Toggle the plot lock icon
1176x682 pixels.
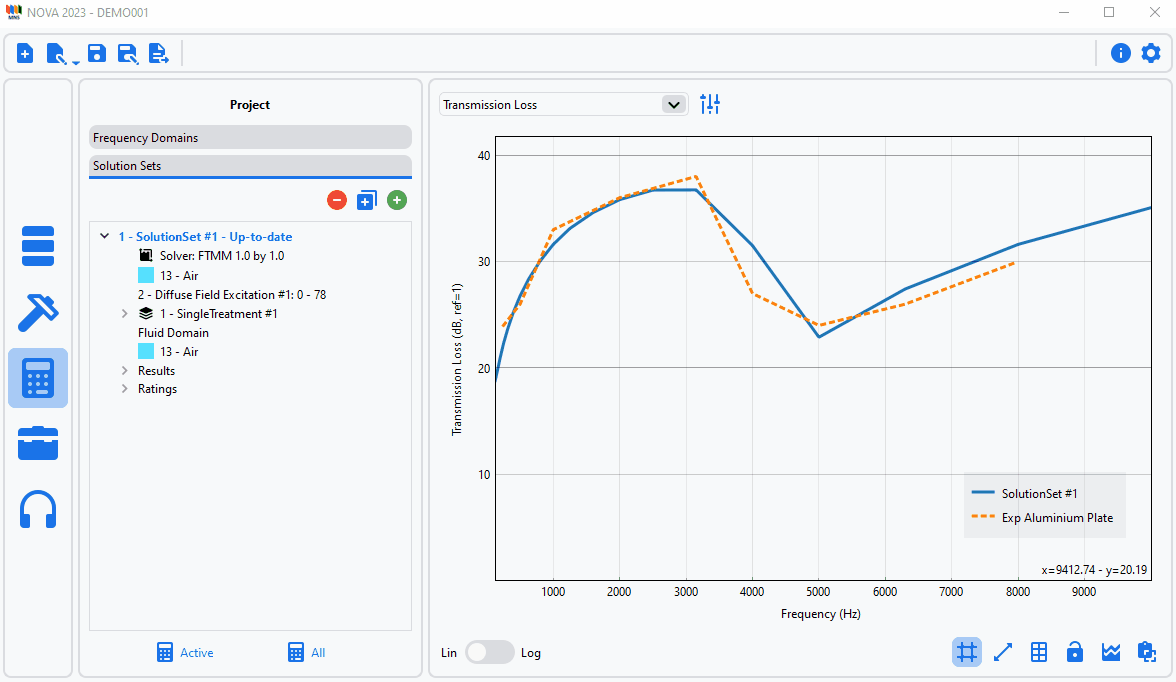[1075, 652]
